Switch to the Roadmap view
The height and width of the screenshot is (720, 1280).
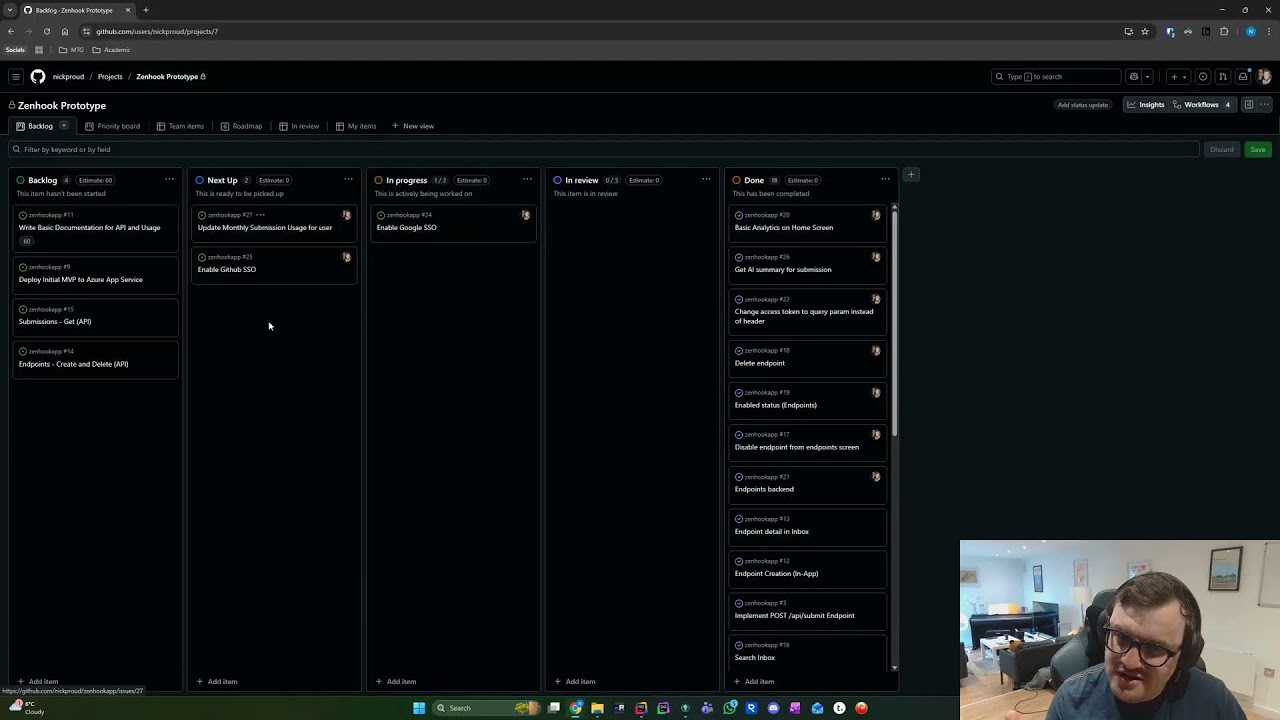[241, 126]
